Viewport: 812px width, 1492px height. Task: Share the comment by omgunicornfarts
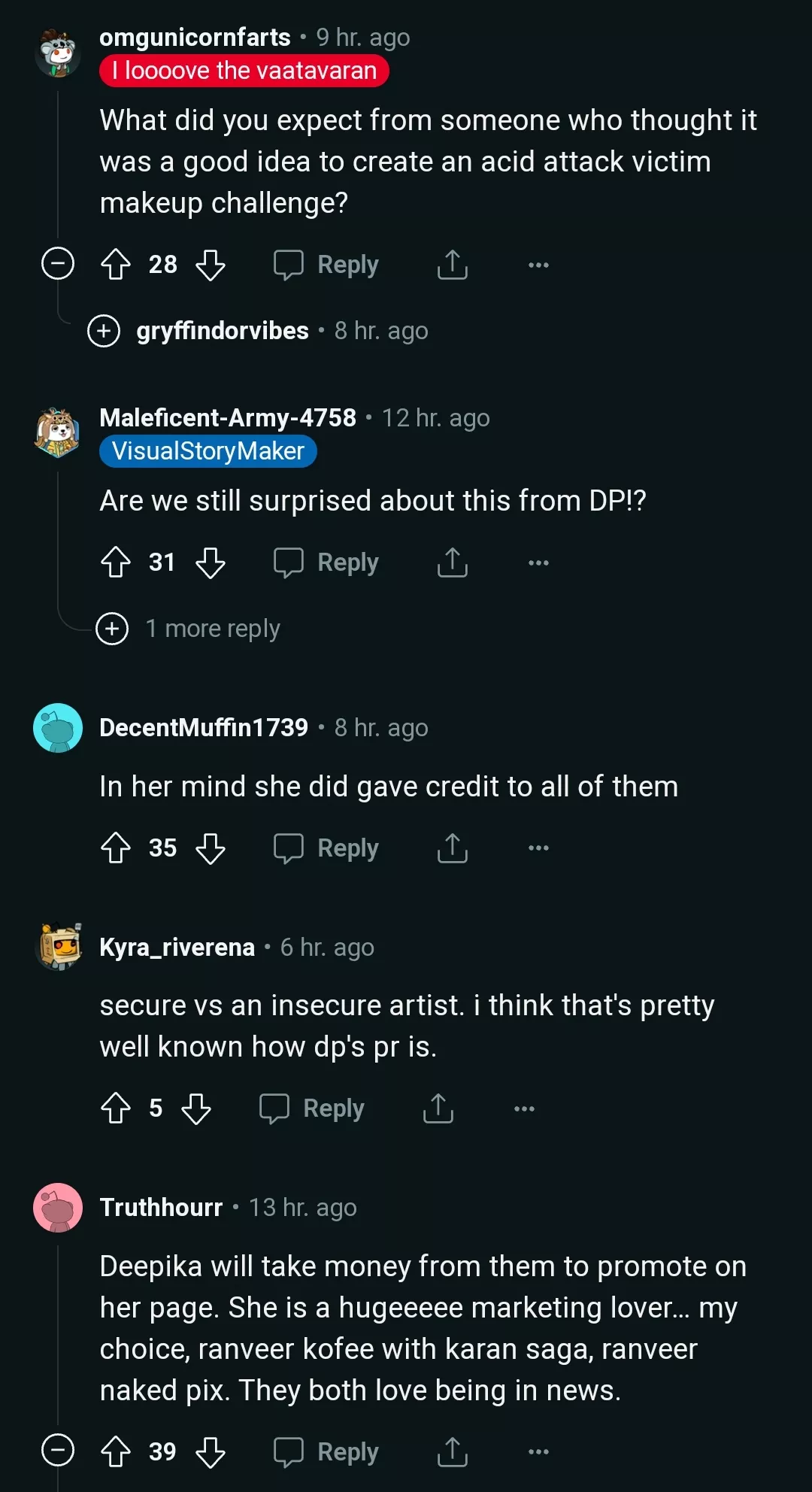452,265
